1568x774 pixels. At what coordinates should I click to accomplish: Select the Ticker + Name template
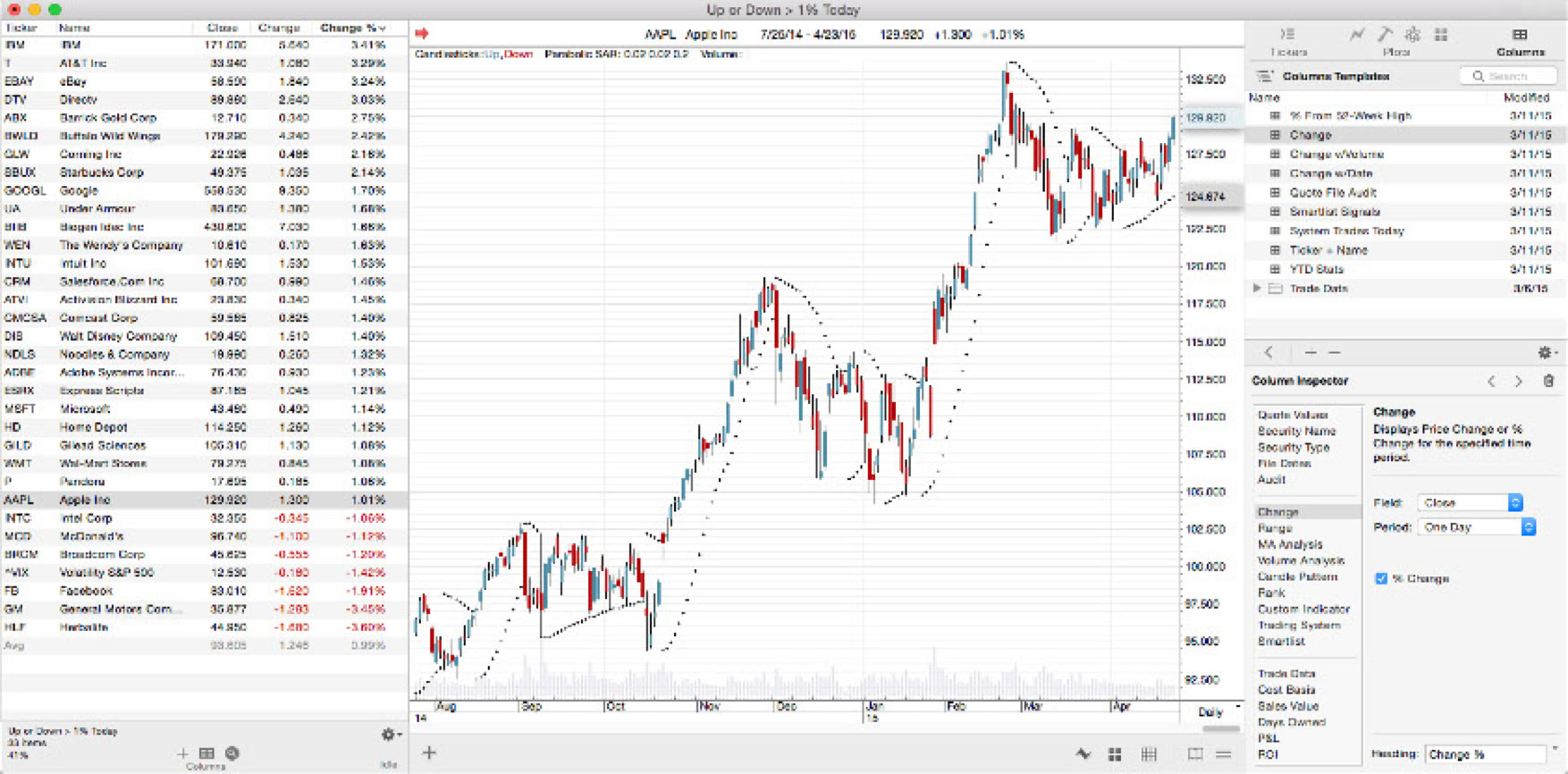[x=1406, y=250]
